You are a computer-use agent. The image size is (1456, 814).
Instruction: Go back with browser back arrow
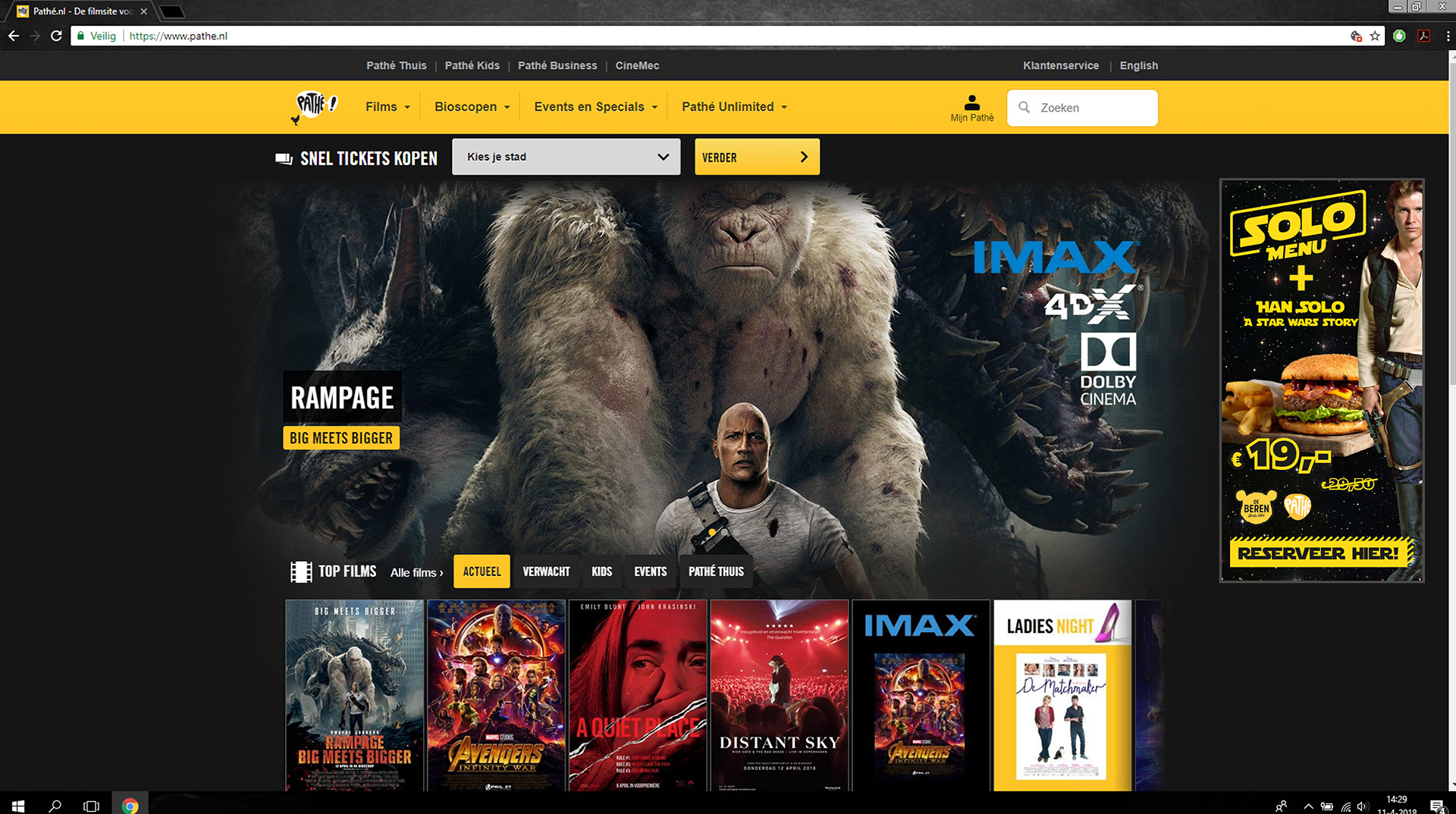pos(14,36)
